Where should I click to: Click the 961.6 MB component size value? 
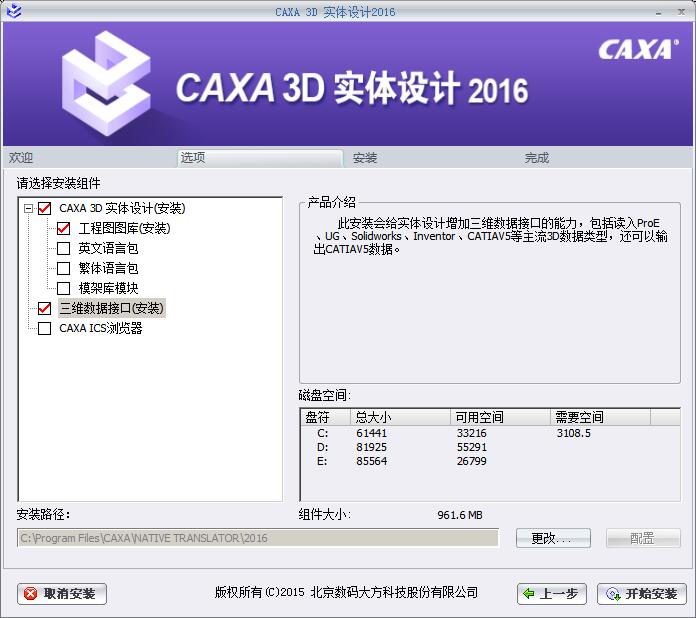(x=460, y=515)
